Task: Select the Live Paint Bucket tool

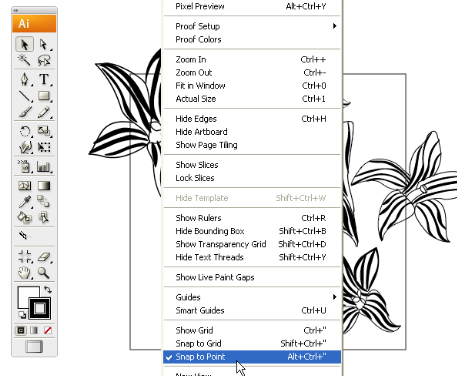Action: pyautogui.click(x=24, y=217)
